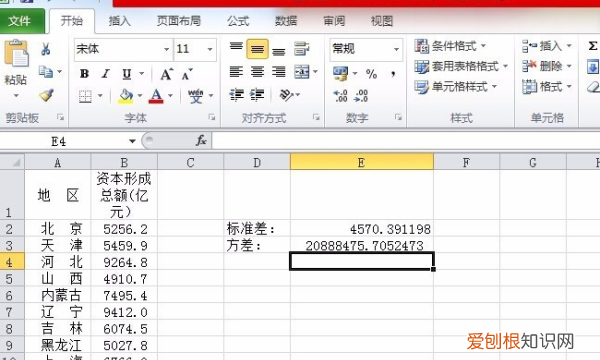Select the row 4 header
Screen dimensions: 600x360
pyautogui.click(x=12, y=262)
